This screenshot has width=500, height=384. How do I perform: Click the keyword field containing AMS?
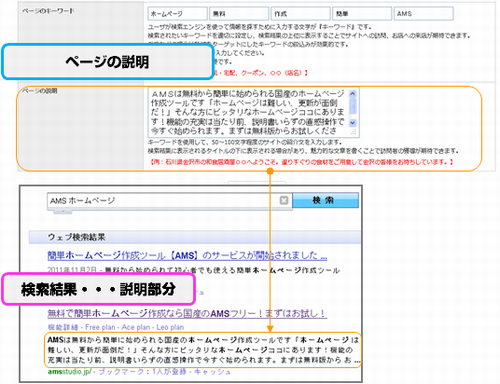(424, 14)
